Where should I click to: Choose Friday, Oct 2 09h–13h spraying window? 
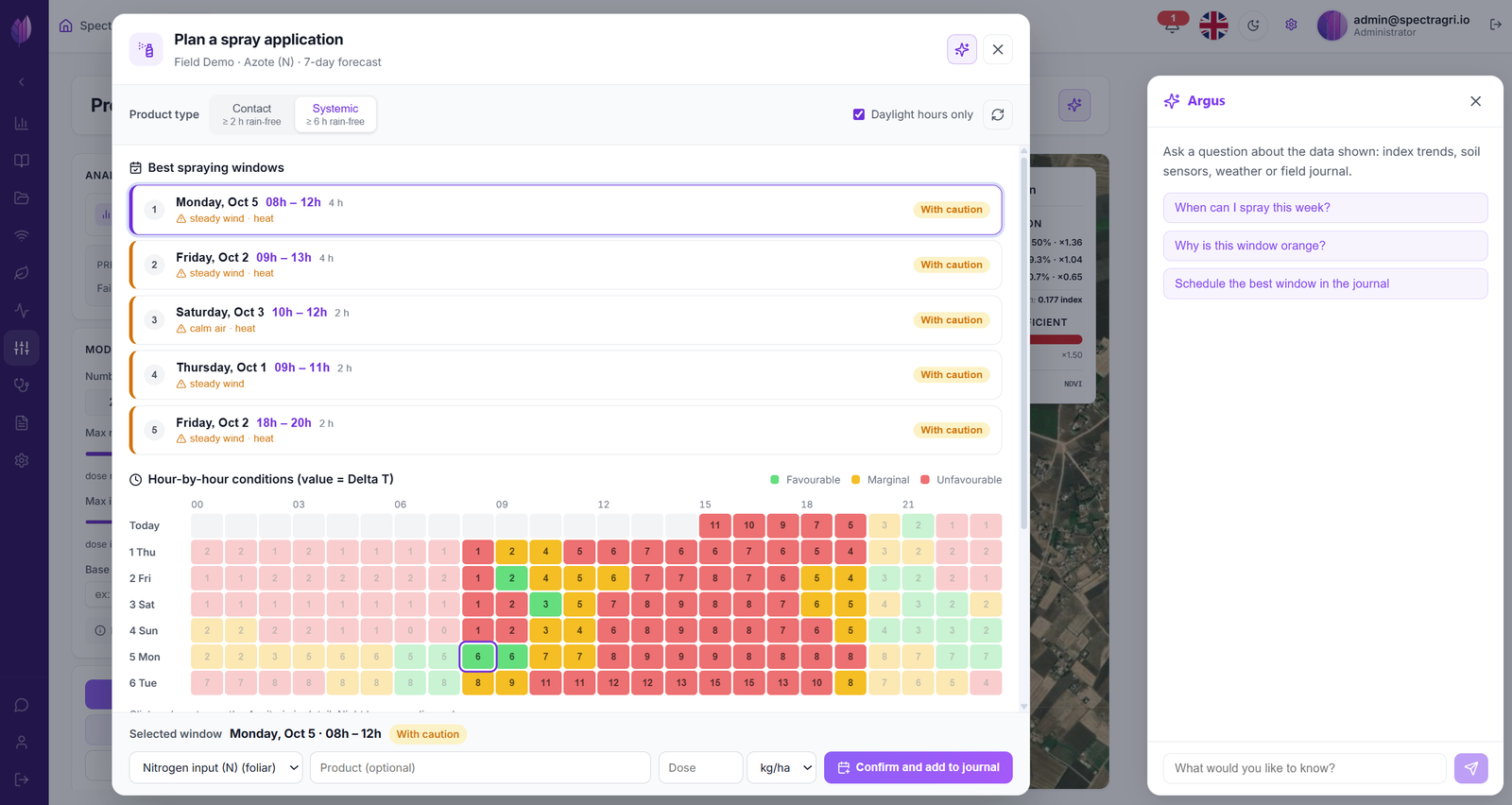pos(566,265)
